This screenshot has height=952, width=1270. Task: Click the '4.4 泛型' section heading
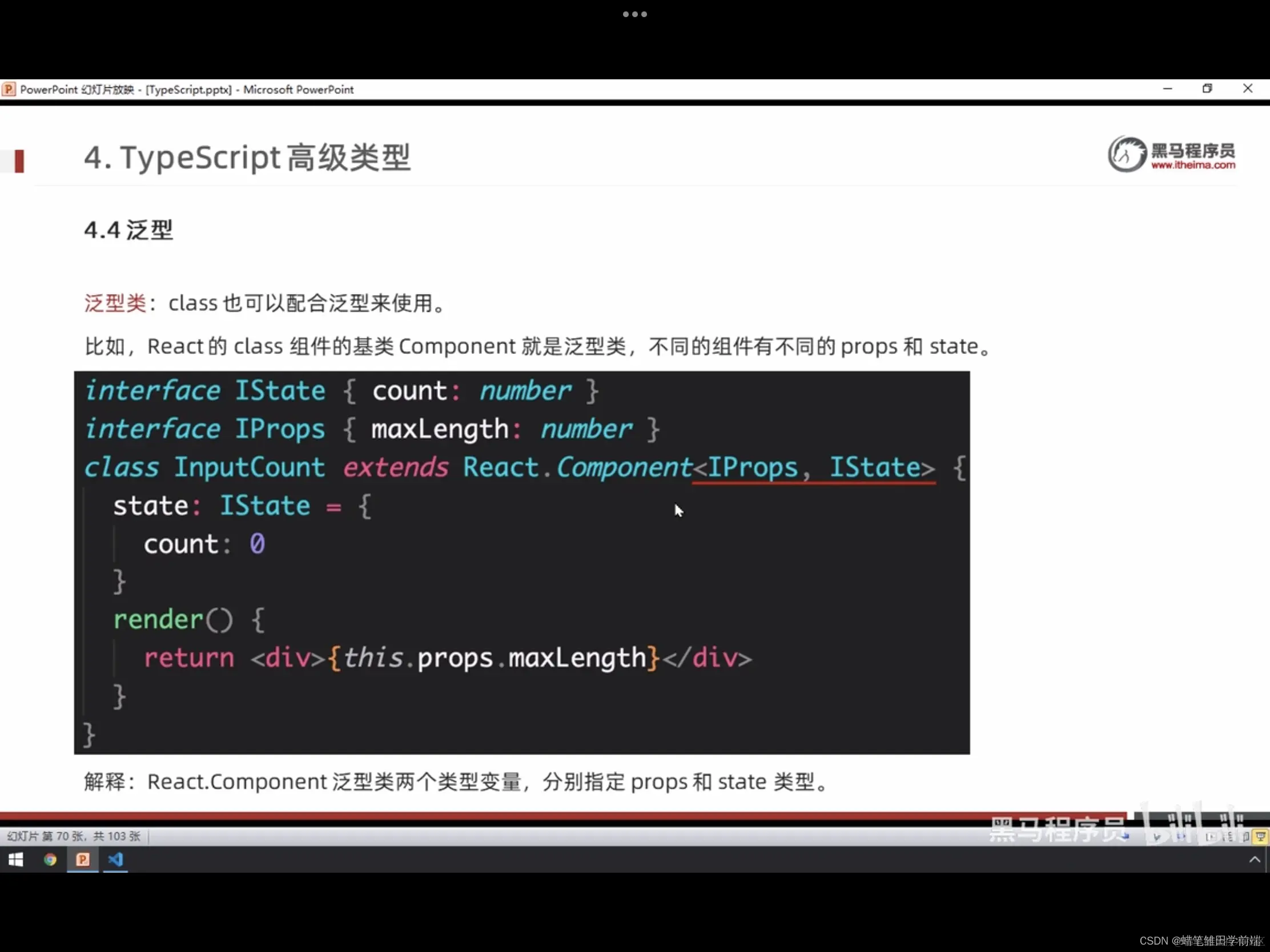[x=128, y=230]
